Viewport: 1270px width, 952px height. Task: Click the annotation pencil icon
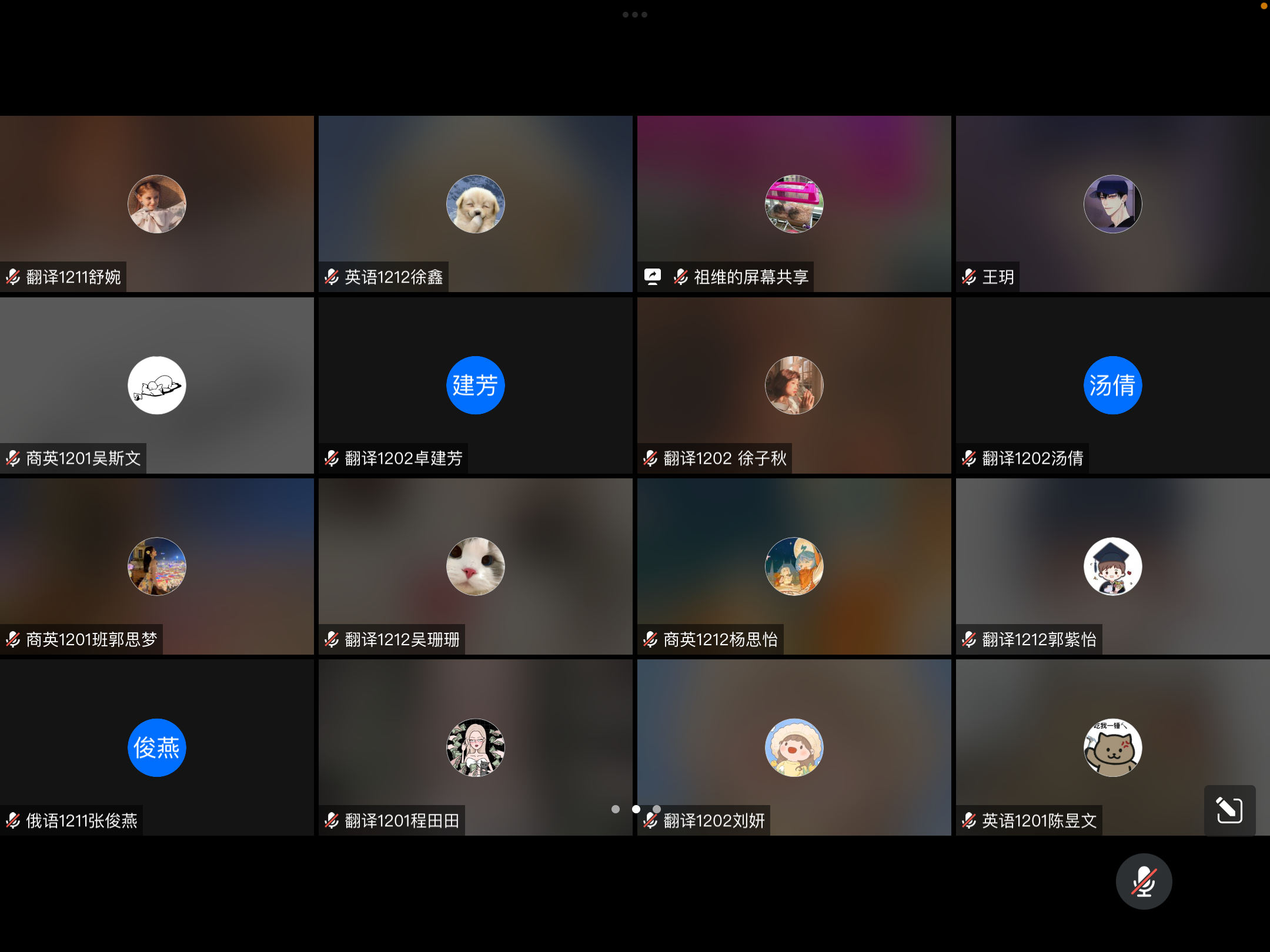(1229, 810)
